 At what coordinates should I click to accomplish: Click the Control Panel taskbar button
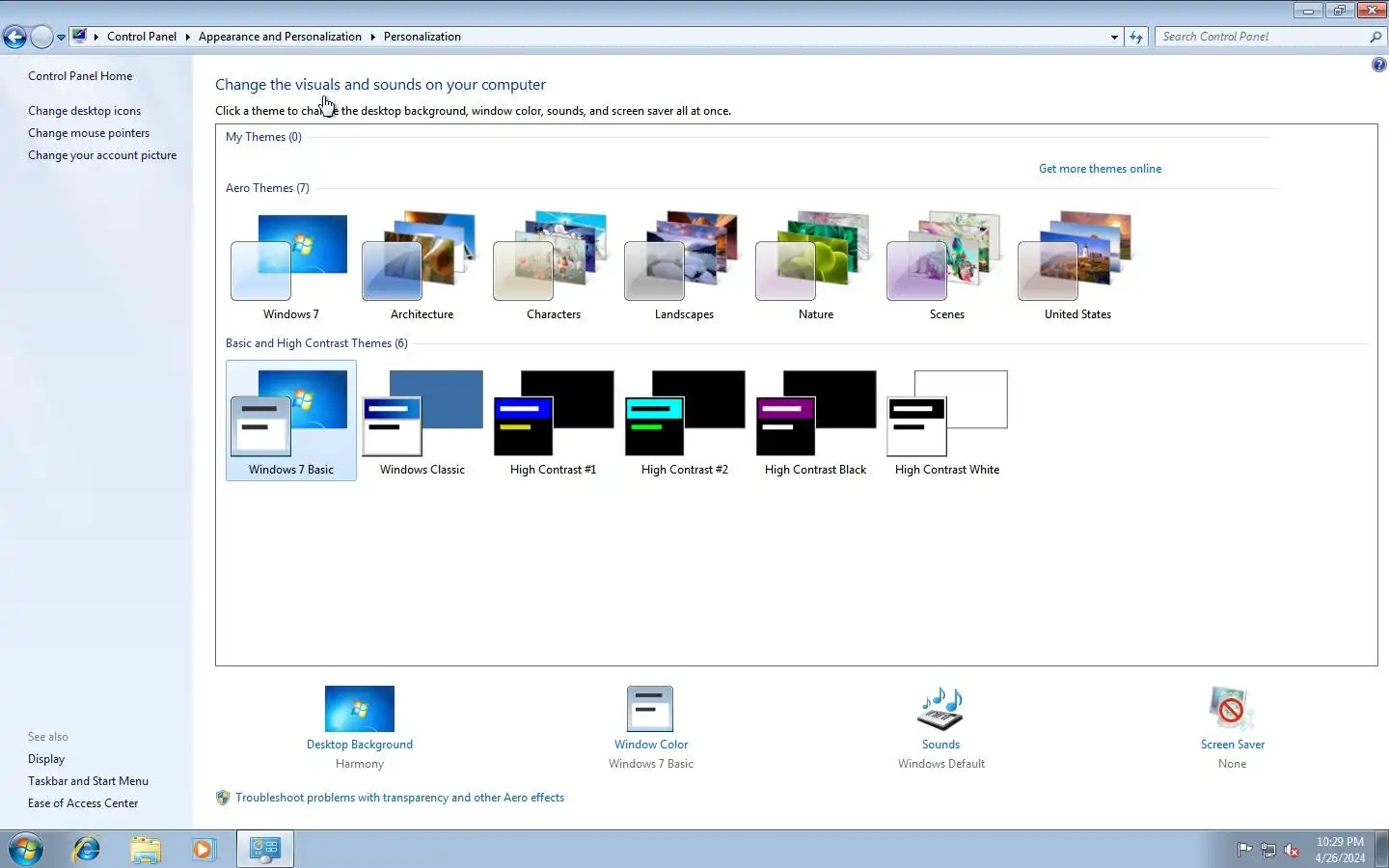[x=264, y=850]
